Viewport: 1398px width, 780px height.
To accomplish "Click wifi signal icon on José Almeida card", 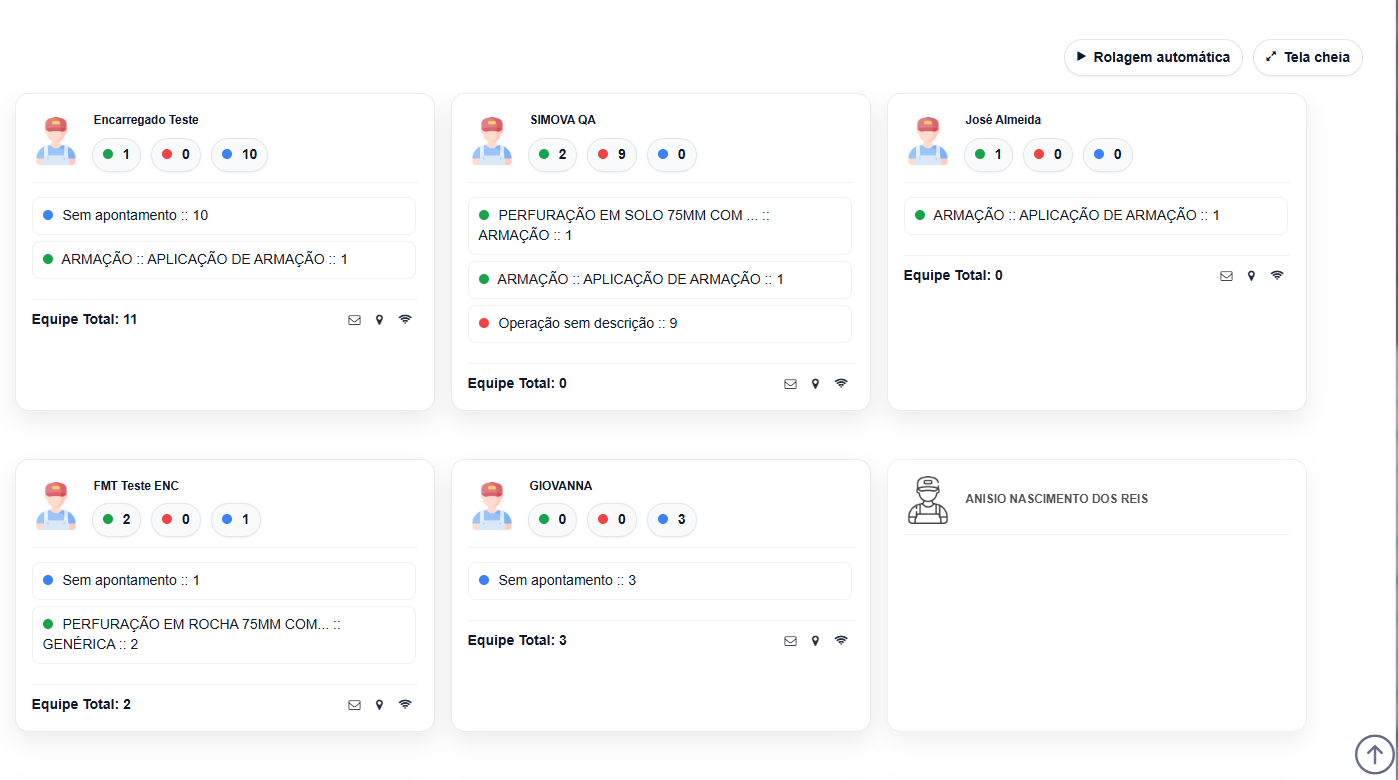I will point(1277,276).
